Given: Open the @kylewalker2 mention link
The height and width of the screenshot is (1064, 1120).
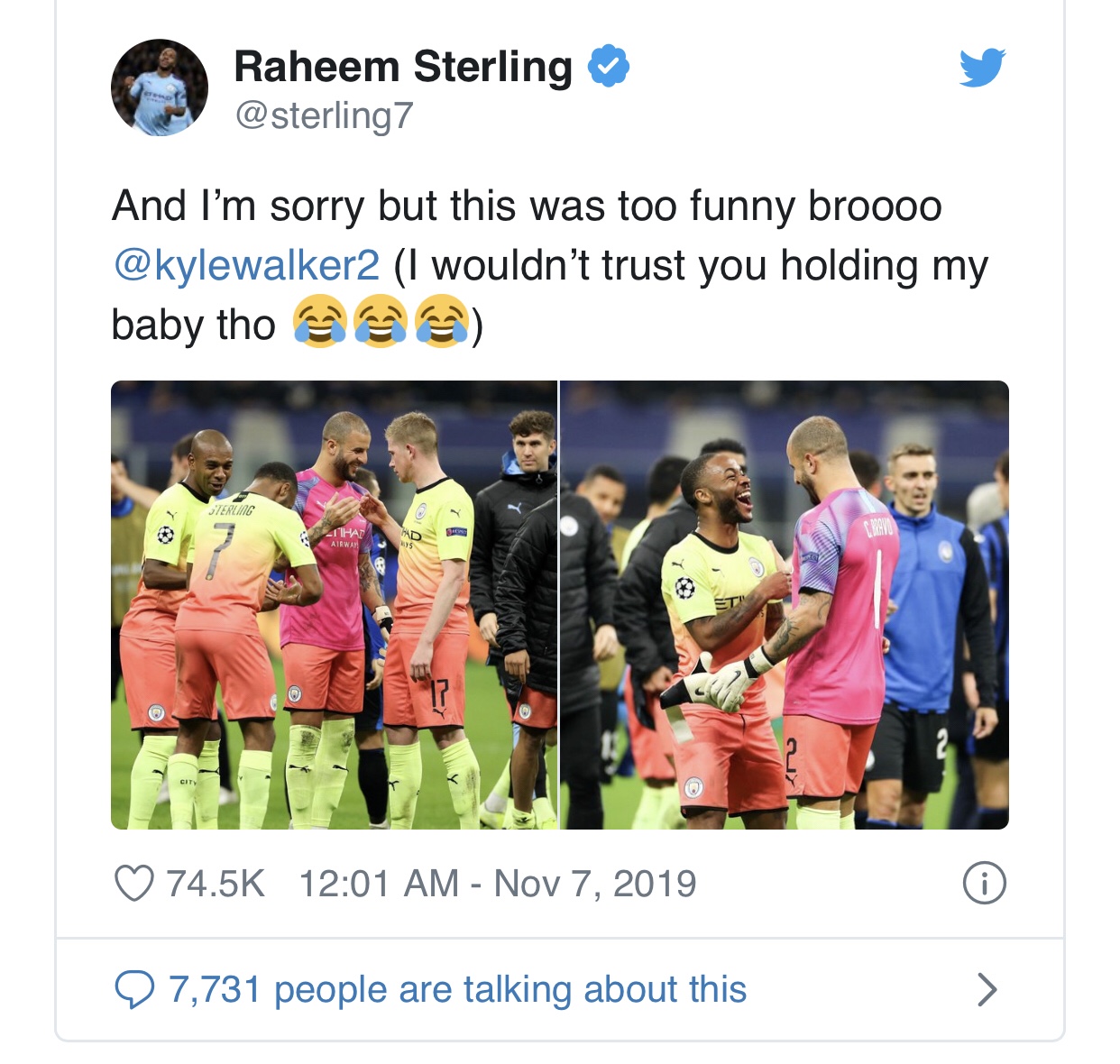Looking at the screenshot, I should 246,265.
